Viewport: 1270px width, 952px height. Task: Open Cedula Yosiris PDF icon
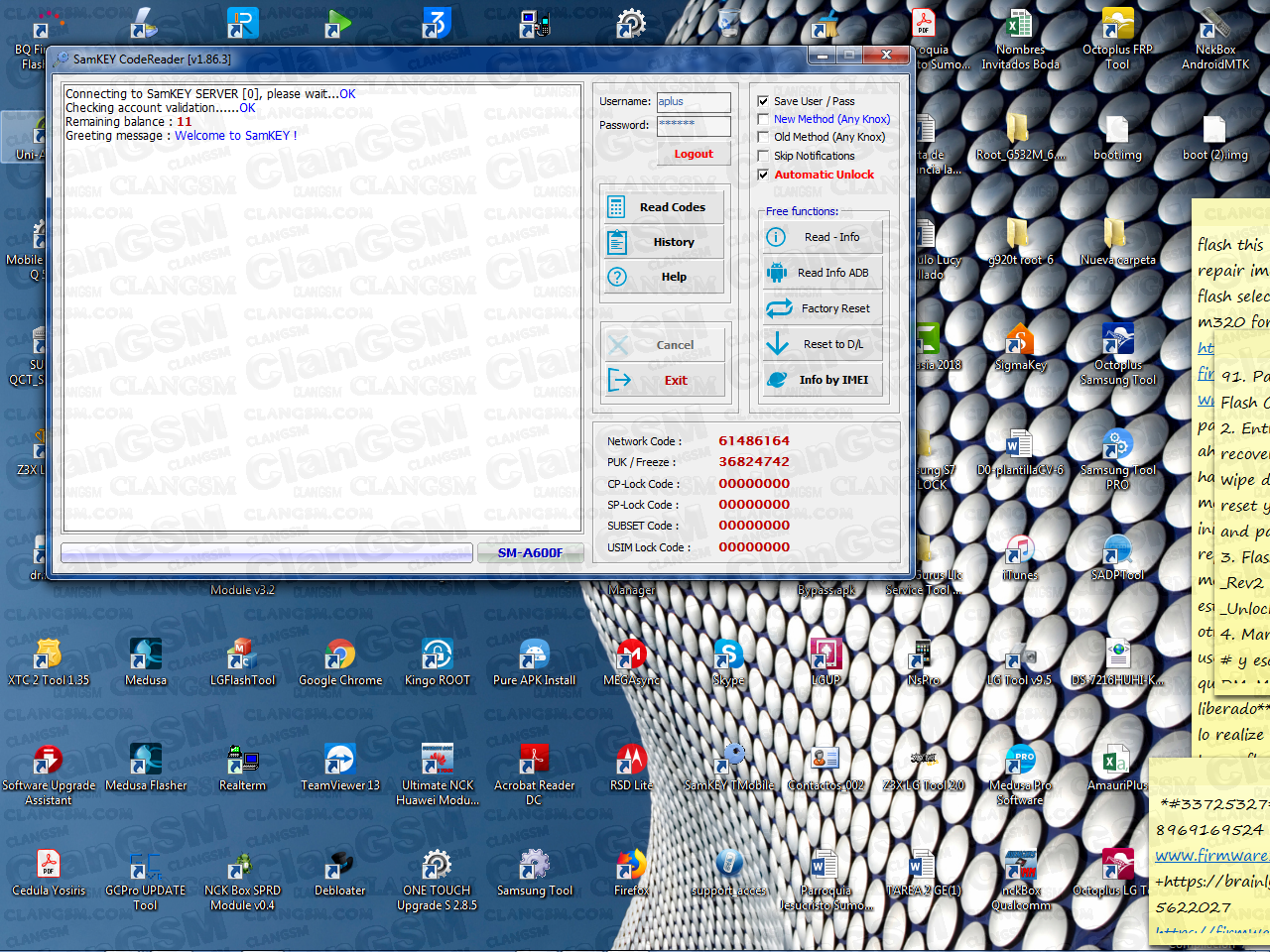(x=48, y=873)
